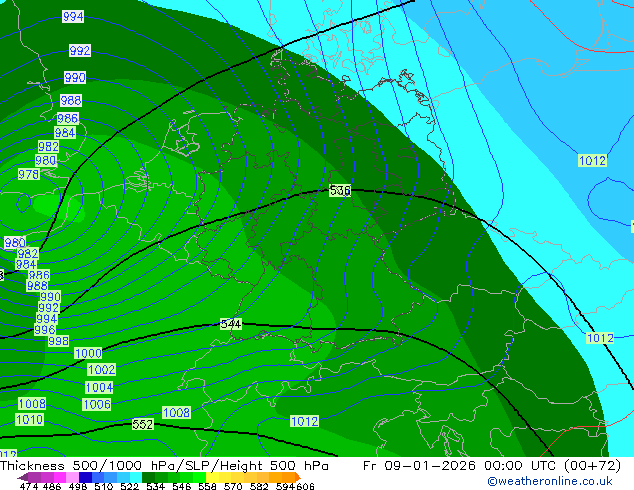Click the 544 height contour label
Image resolution: width=634 pixels, height=490 pixels.
click(231, 324)
